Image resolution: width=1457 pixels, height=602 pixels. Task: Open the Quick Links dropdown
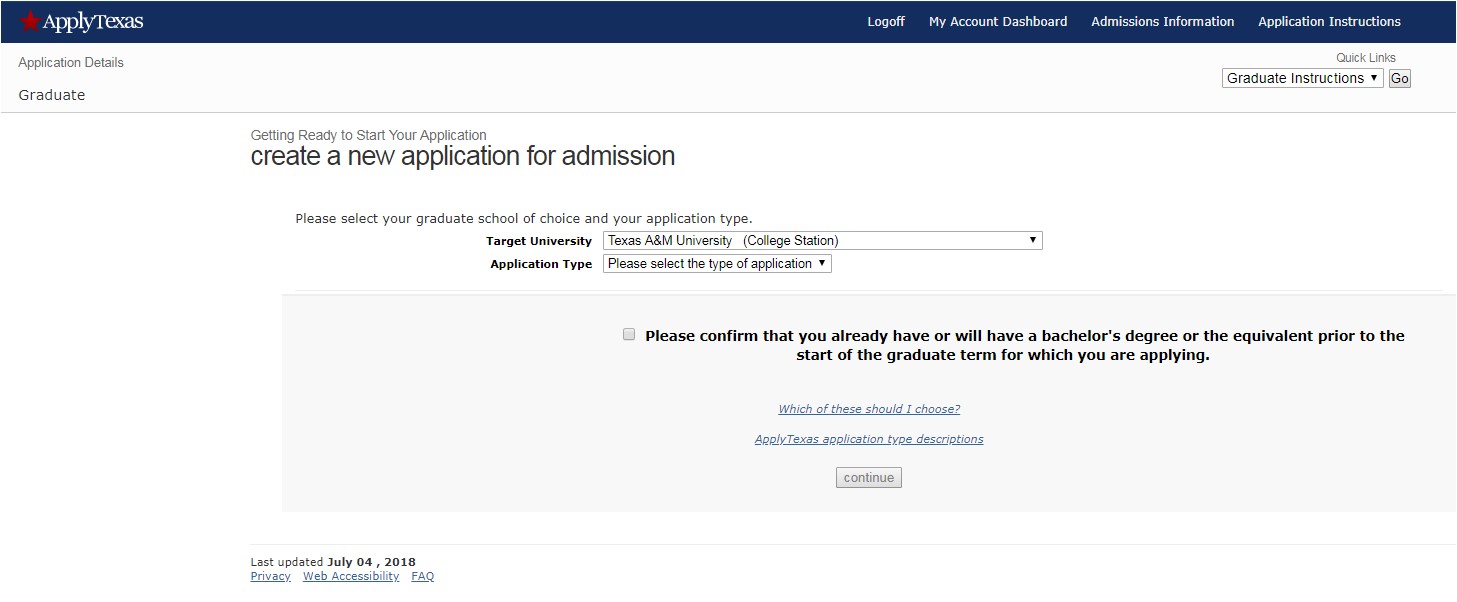[1302, 77]
